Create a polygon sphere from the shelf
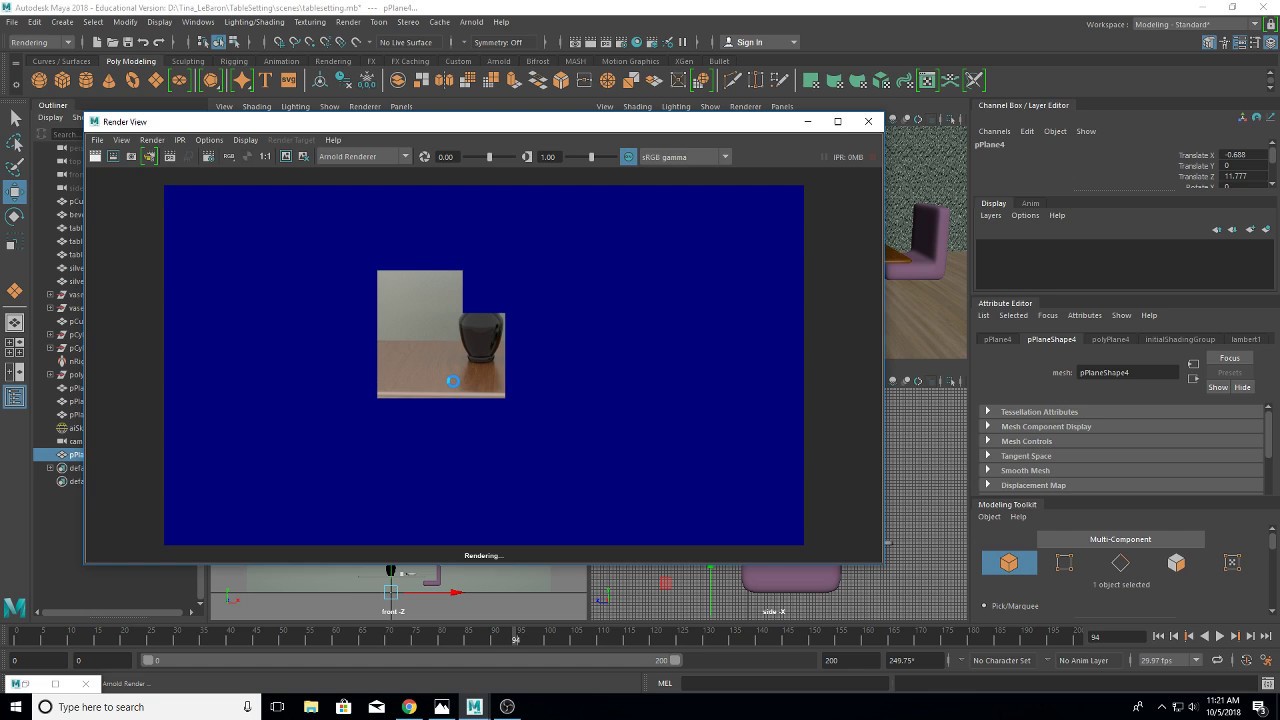 pos(39,80)
